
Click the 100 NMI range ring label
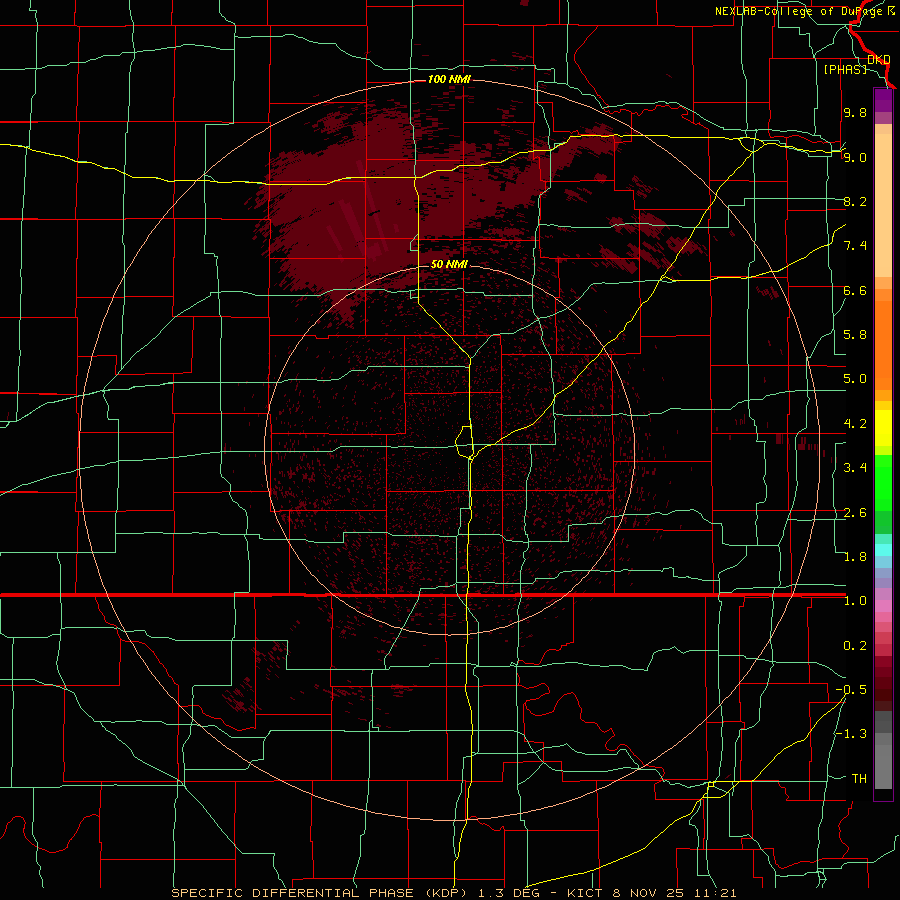pyautogui.click(x=449, y=79)
